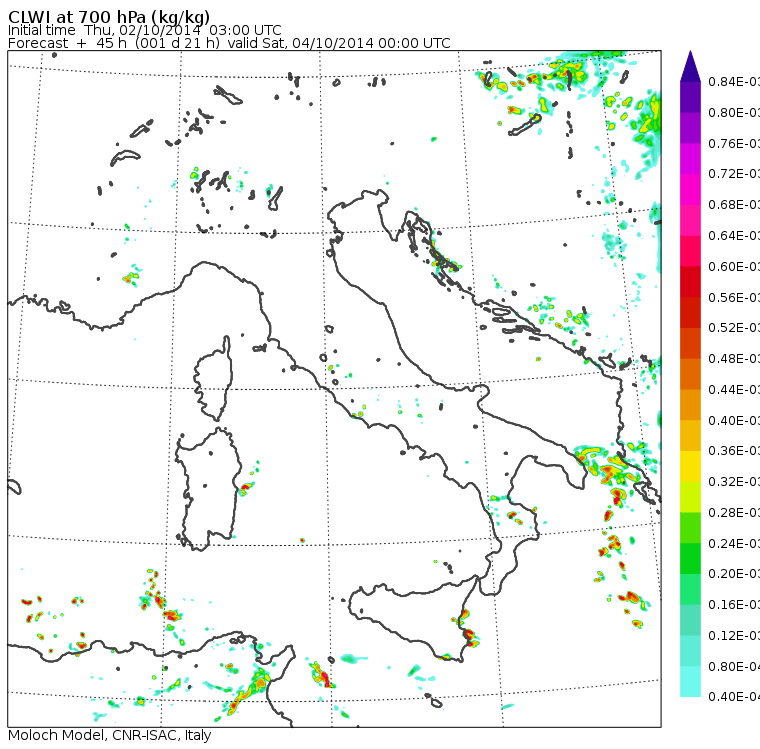The image size is (760, 749).
Task: Click the teal swatch between 0.12E and 0.16E
Action: (690, 621)
